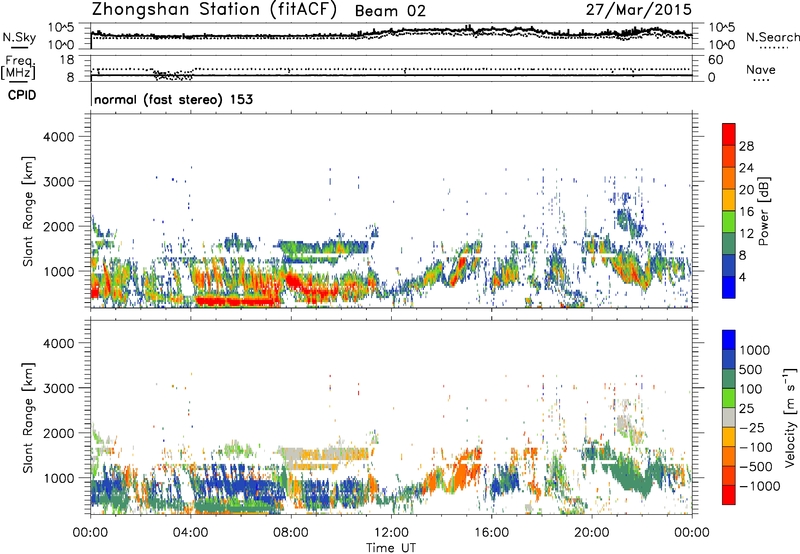Click the "16:00" time tick label

491,533
